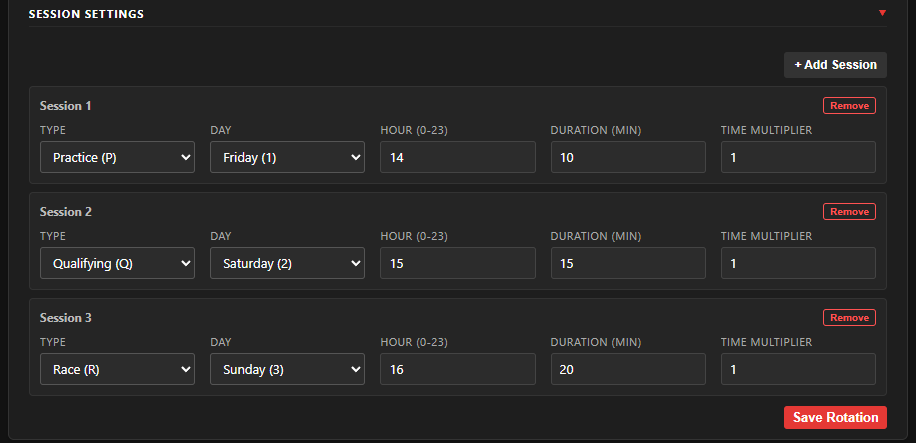
Task: Focus Session 2 Time Multiplier field
Action: point(798,263)
